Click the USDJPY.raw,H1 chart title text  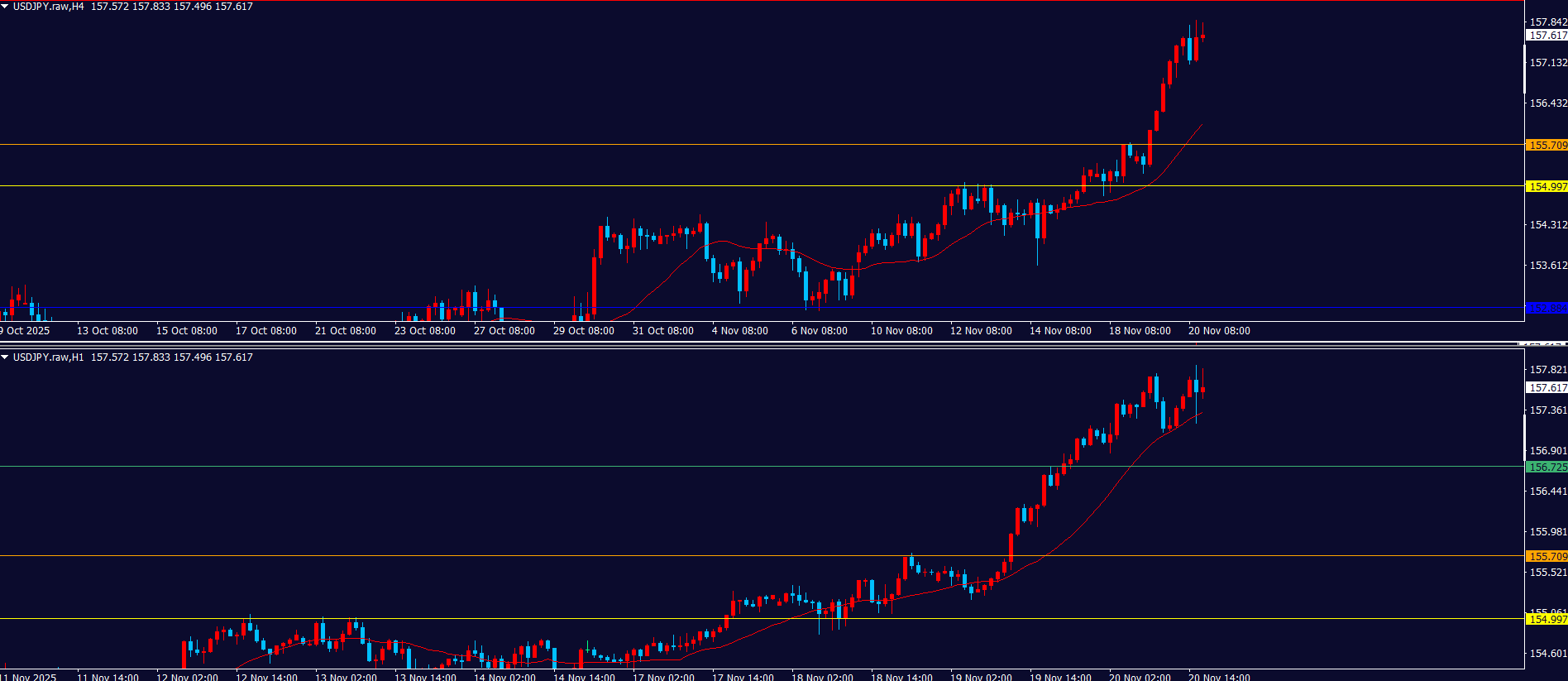point(49,357)
